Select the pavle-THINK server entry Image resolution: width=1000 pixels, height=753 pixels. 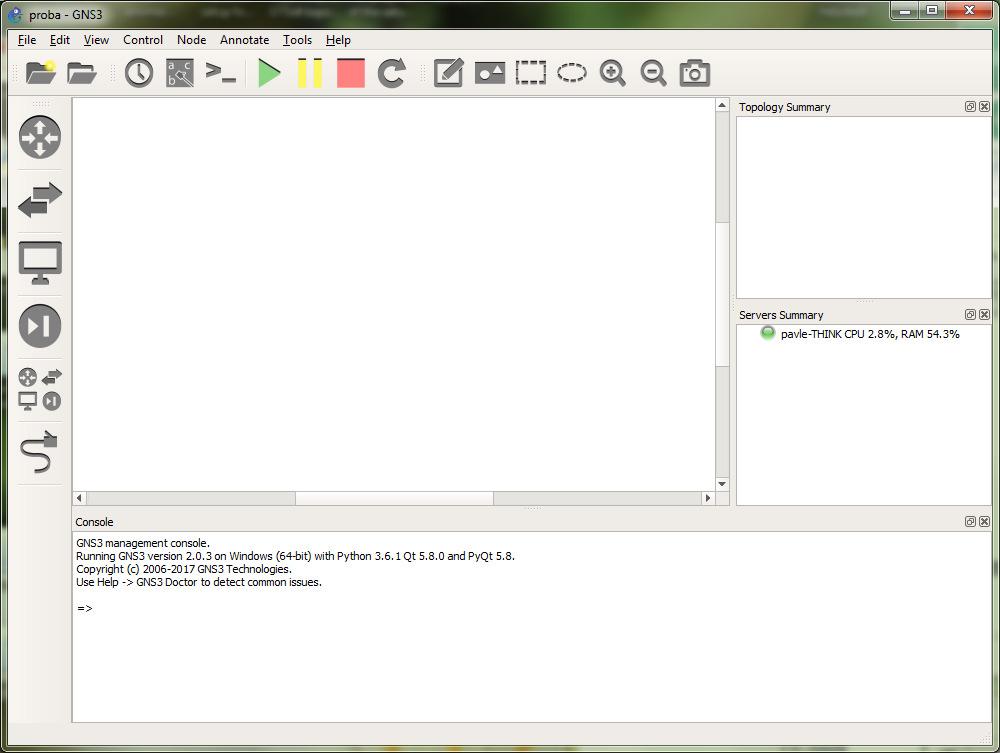pos(870,334)
